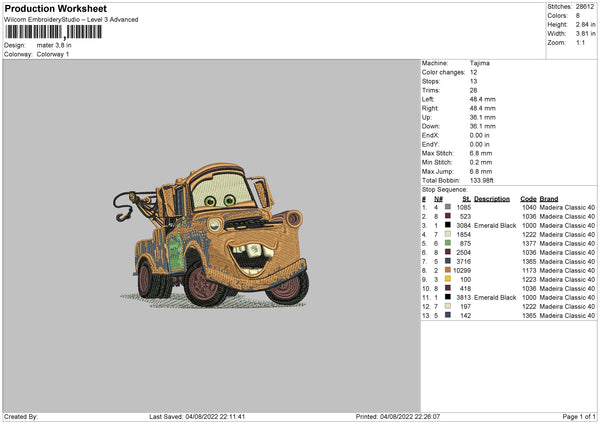Image resolution: width=600 pixels, height=424 pixels.
Task: Click the 'Page 1 of 1' footer text
Action: point(579,417)
